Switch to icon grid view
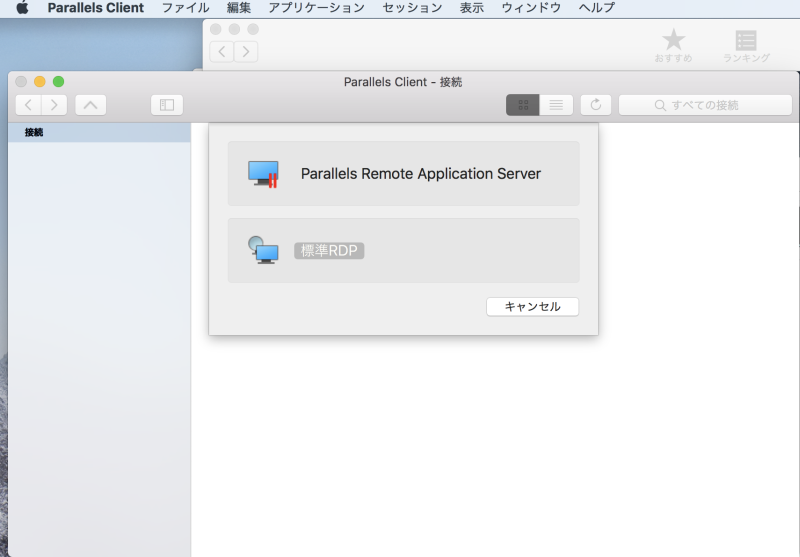 click(x=522, y=105)
